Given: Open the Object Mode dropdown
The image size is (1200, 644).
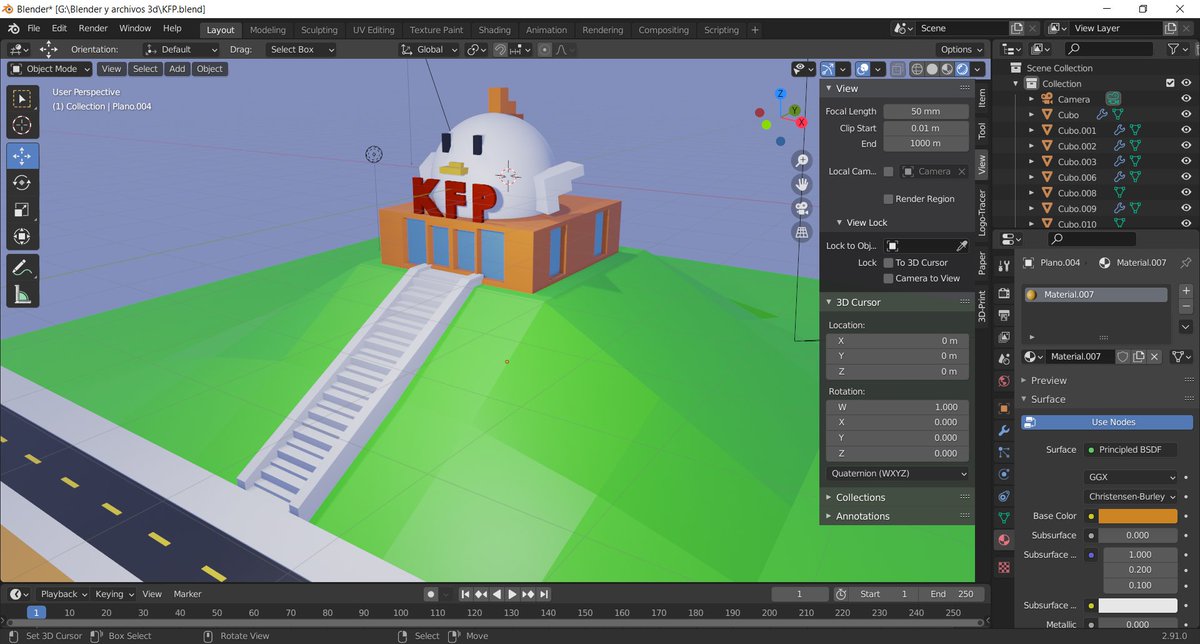Looking at the screenshot, I should (50, 69).
